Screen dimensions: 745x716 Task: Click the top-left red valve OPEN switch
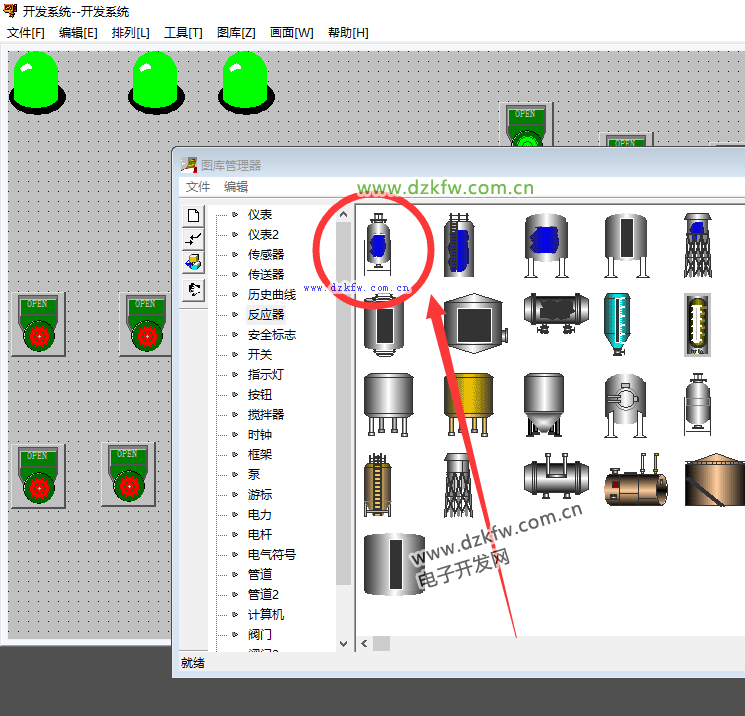(38, 324)
